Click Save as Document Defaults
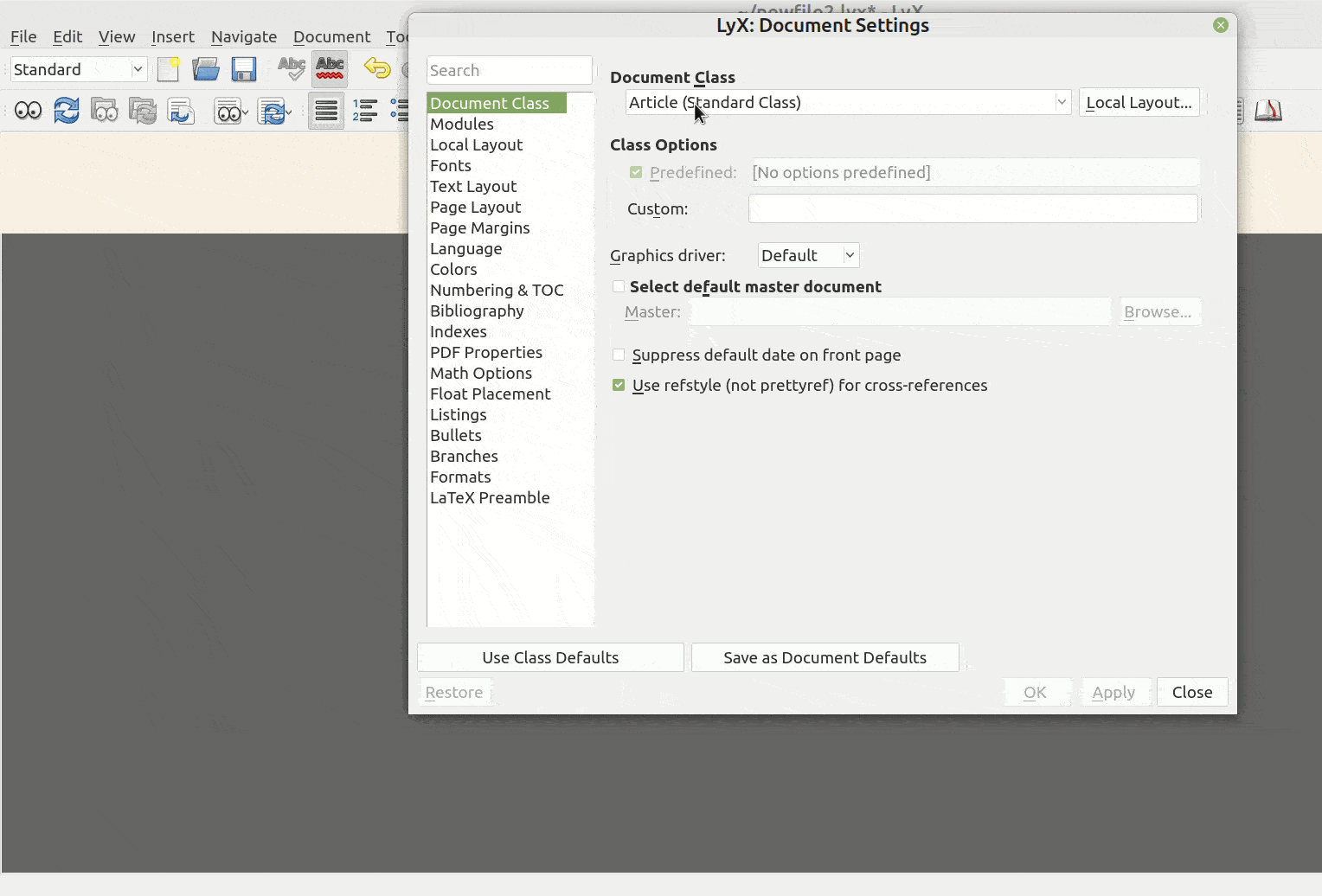This screenshot has width=1322, height=896. coord(824,657)
